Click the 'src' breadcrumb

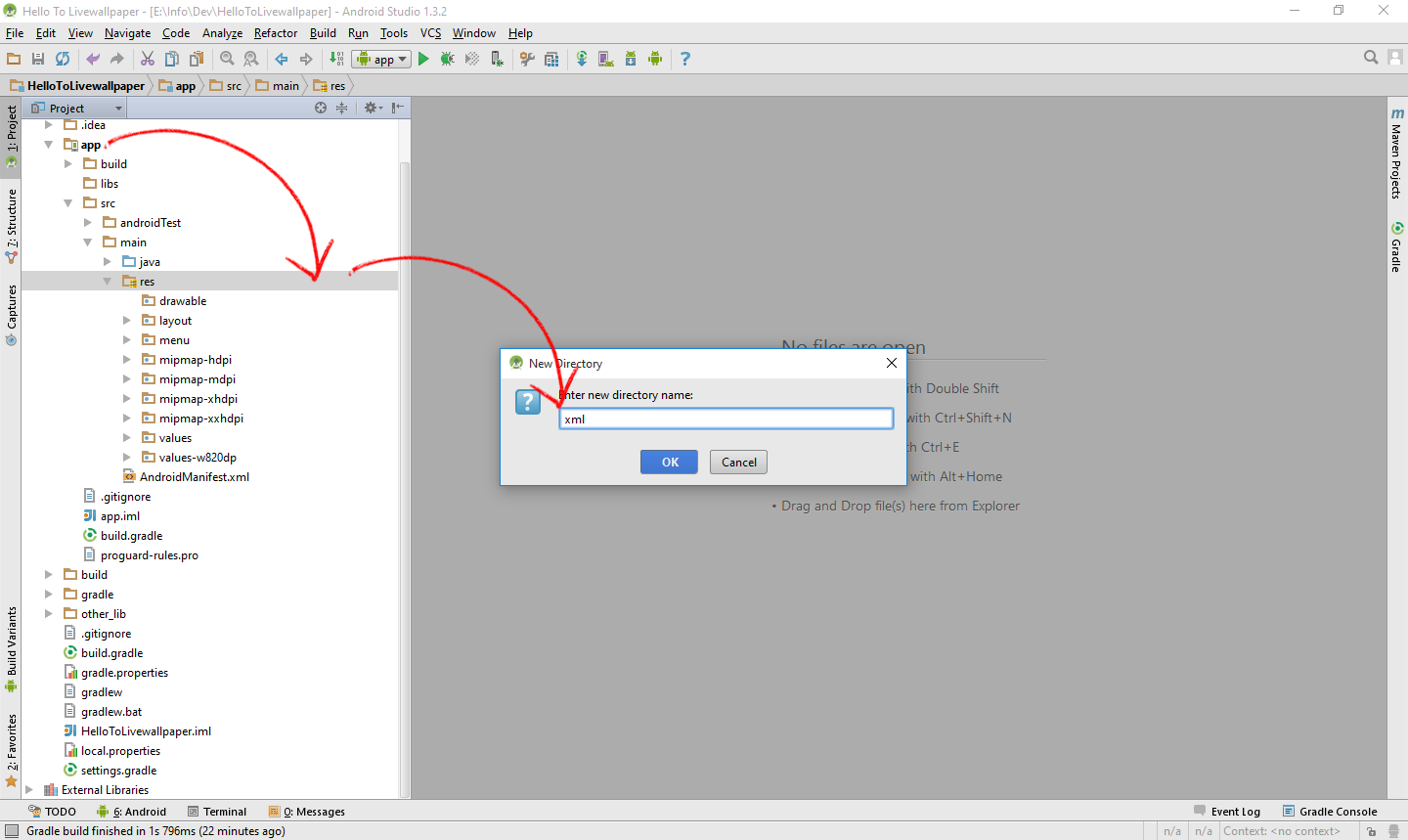[226, 86]
